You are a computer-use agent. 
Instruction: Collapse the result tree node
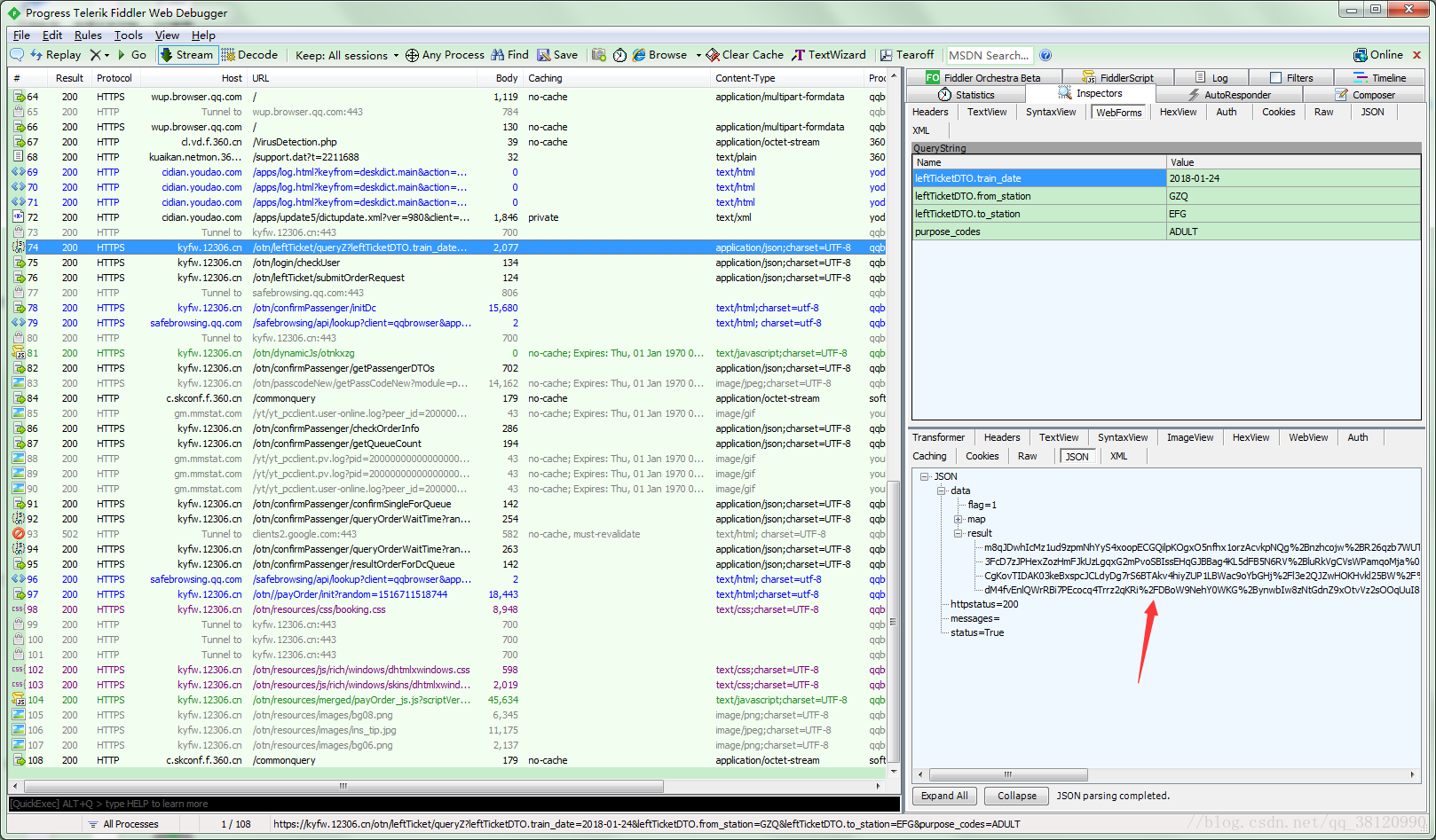pyautogui.click(x=959, y=533)
